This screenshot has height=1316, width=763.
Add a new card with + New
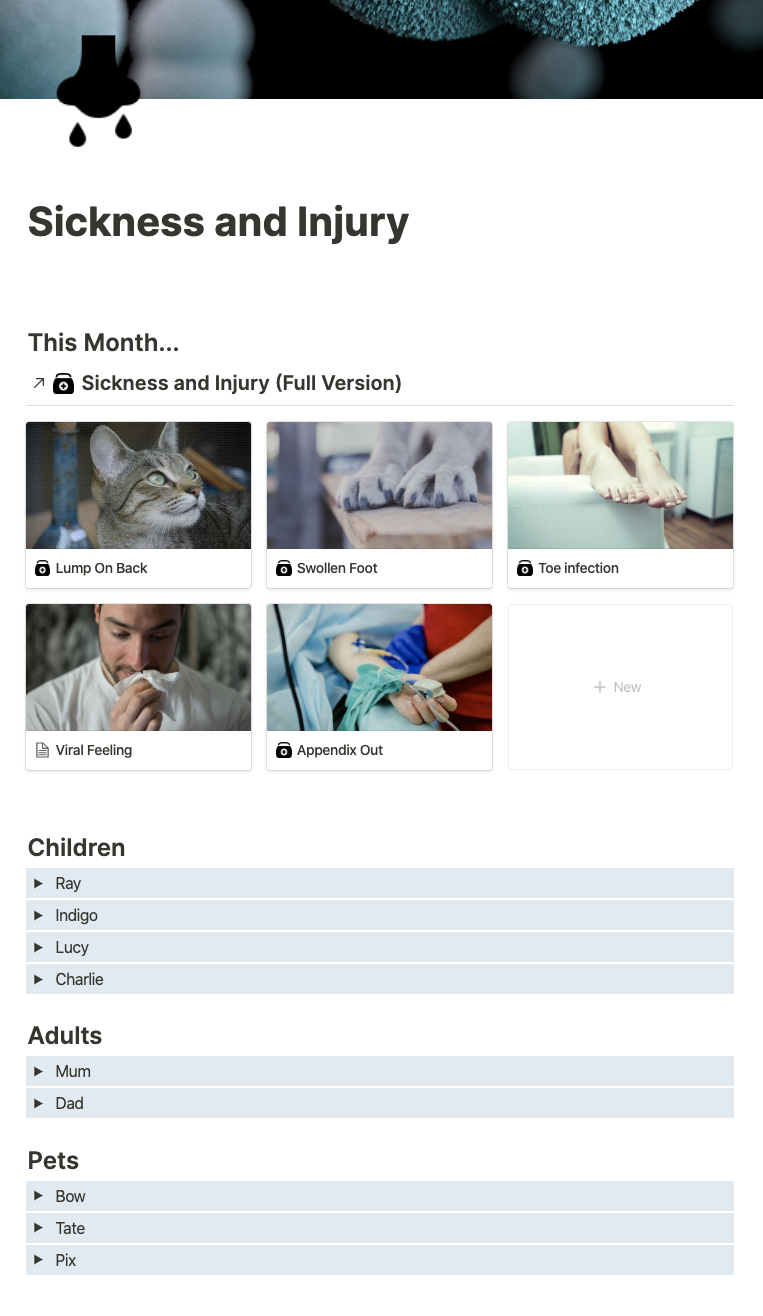[x=620, y=687]
